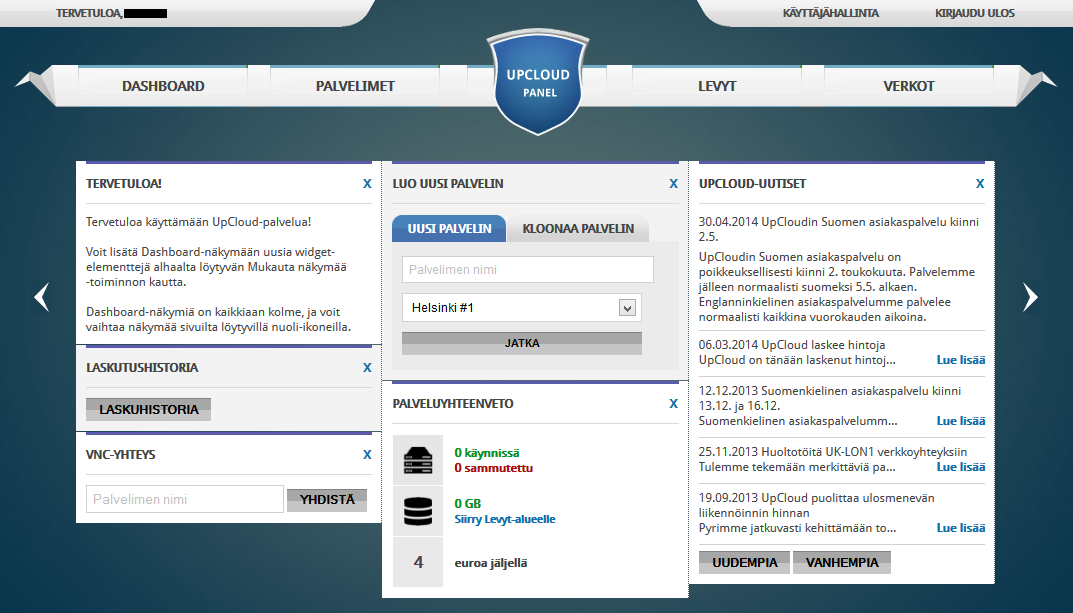Image resolution: width=1073 pixels, height=613 pixels.
Task: Open the Dashboard menu
Action: [163, 86]
